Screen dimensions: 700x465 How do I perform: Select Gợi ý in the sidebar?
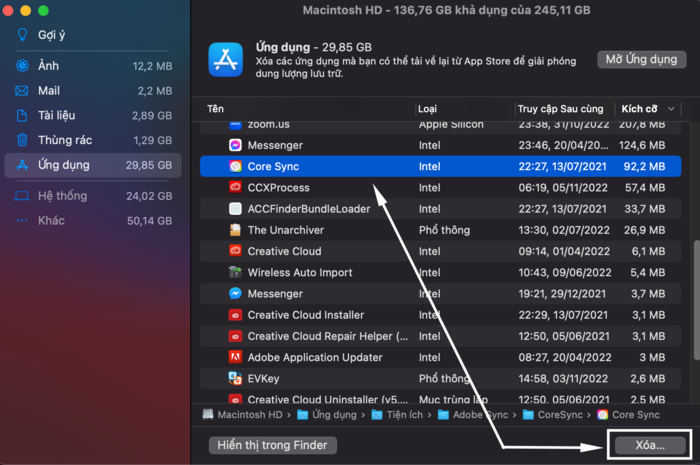(93, 35)
